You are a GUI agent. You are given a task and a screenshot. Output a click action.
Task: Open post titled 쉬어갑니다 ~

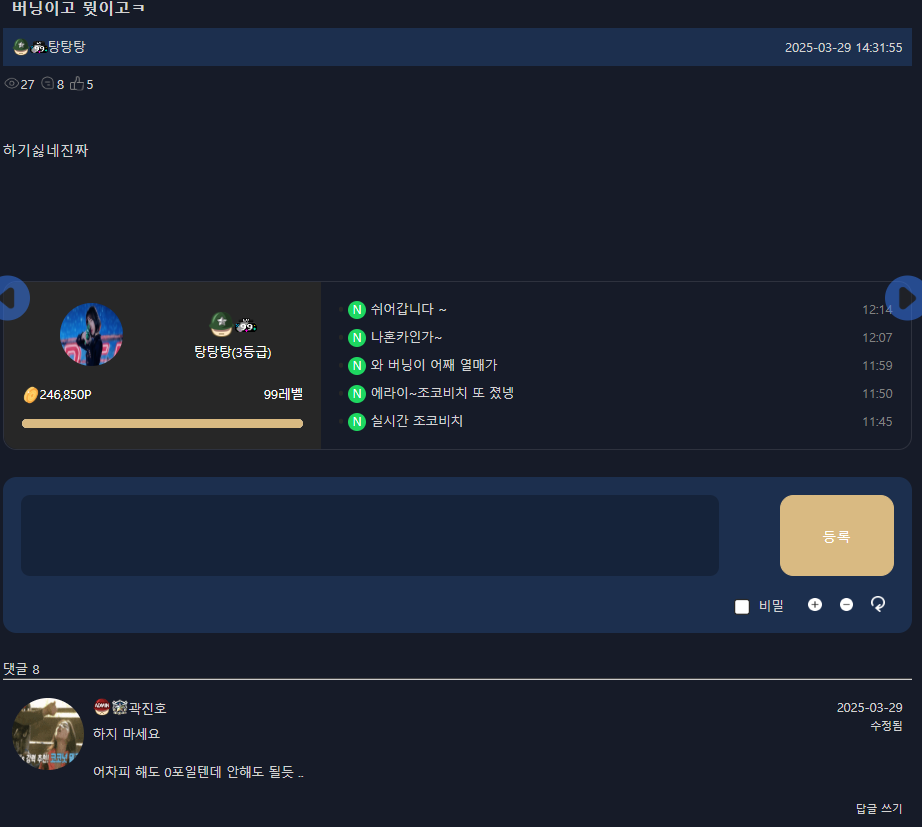tap(408, 309)
